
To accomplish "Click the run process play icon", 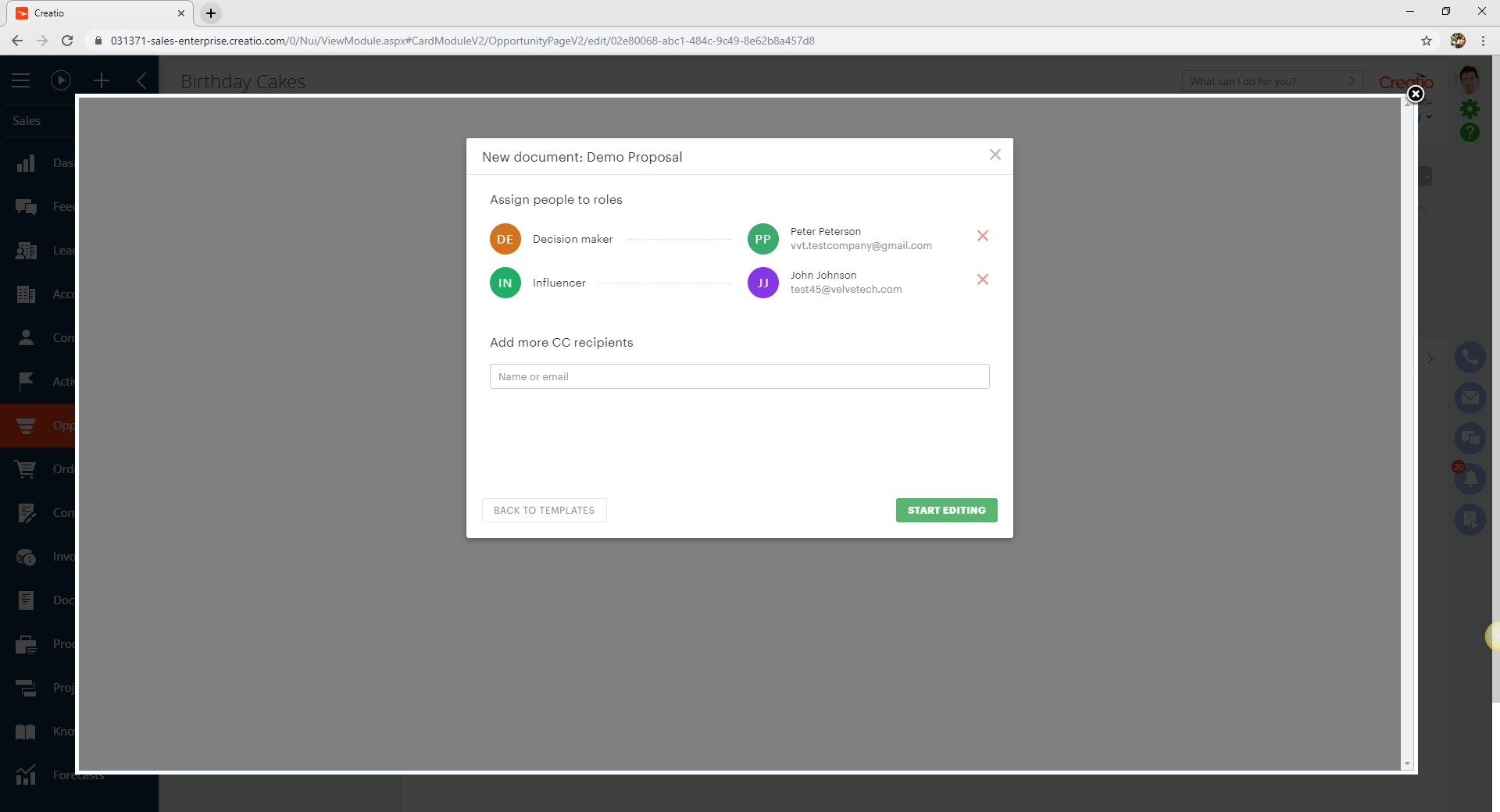I will [61, 80].
